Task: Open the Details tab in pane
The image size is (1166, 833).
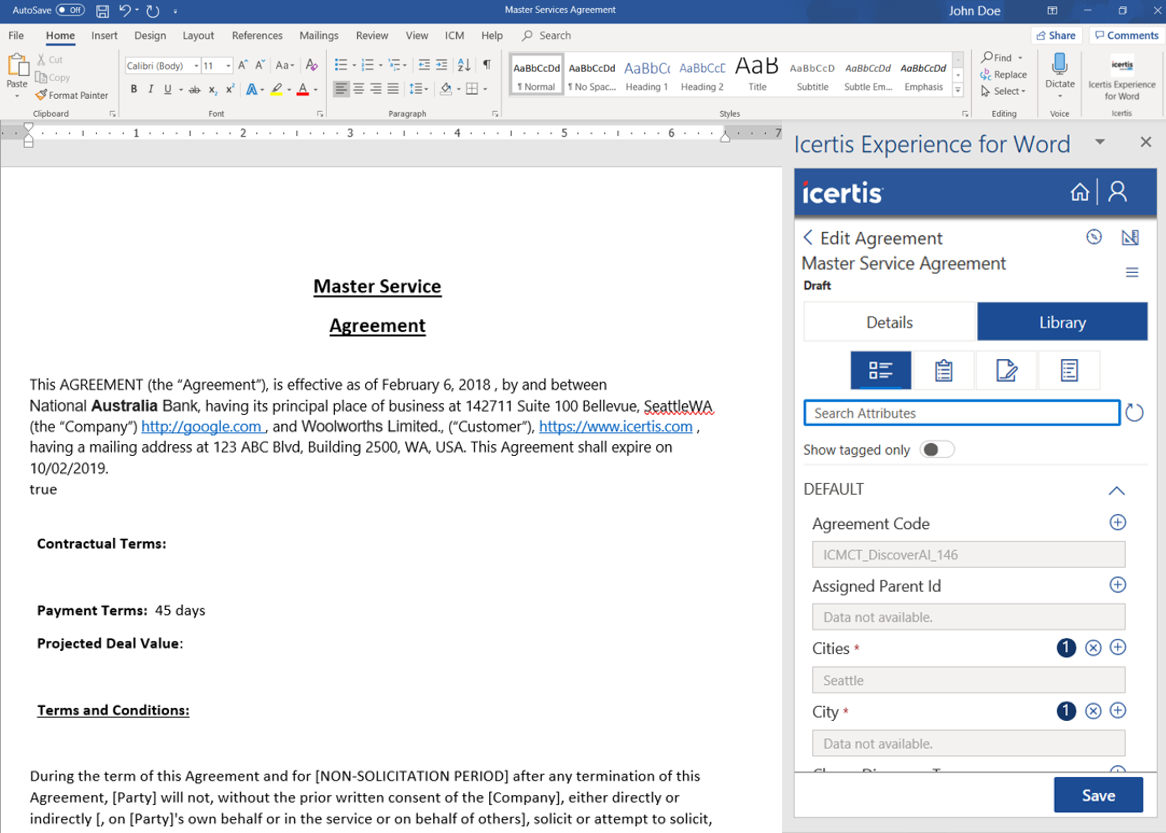Action: click(889, 322)
